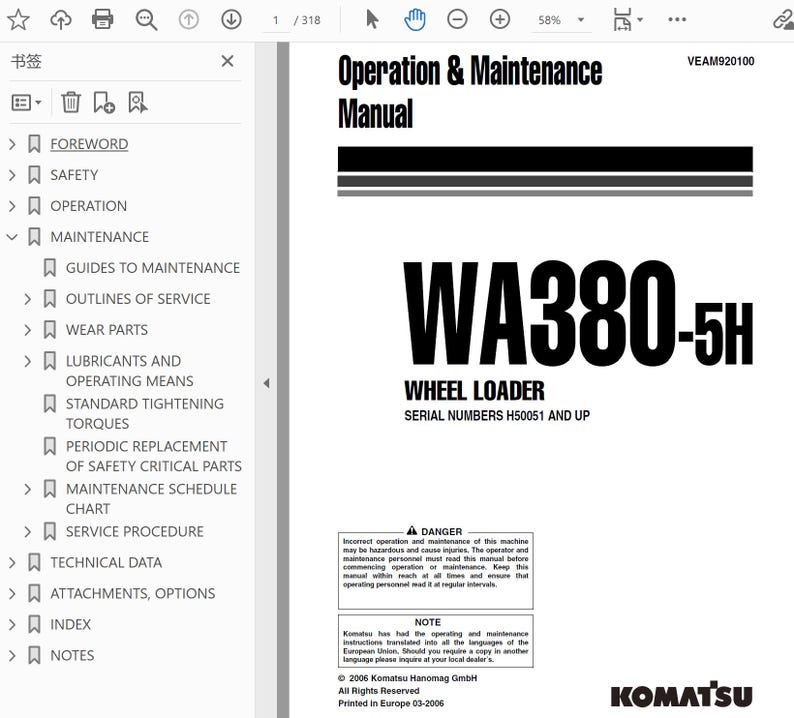This screenshot has height=718, width=794.
Task: Expand the OPERATION bookmark
Action: [12, 206]
